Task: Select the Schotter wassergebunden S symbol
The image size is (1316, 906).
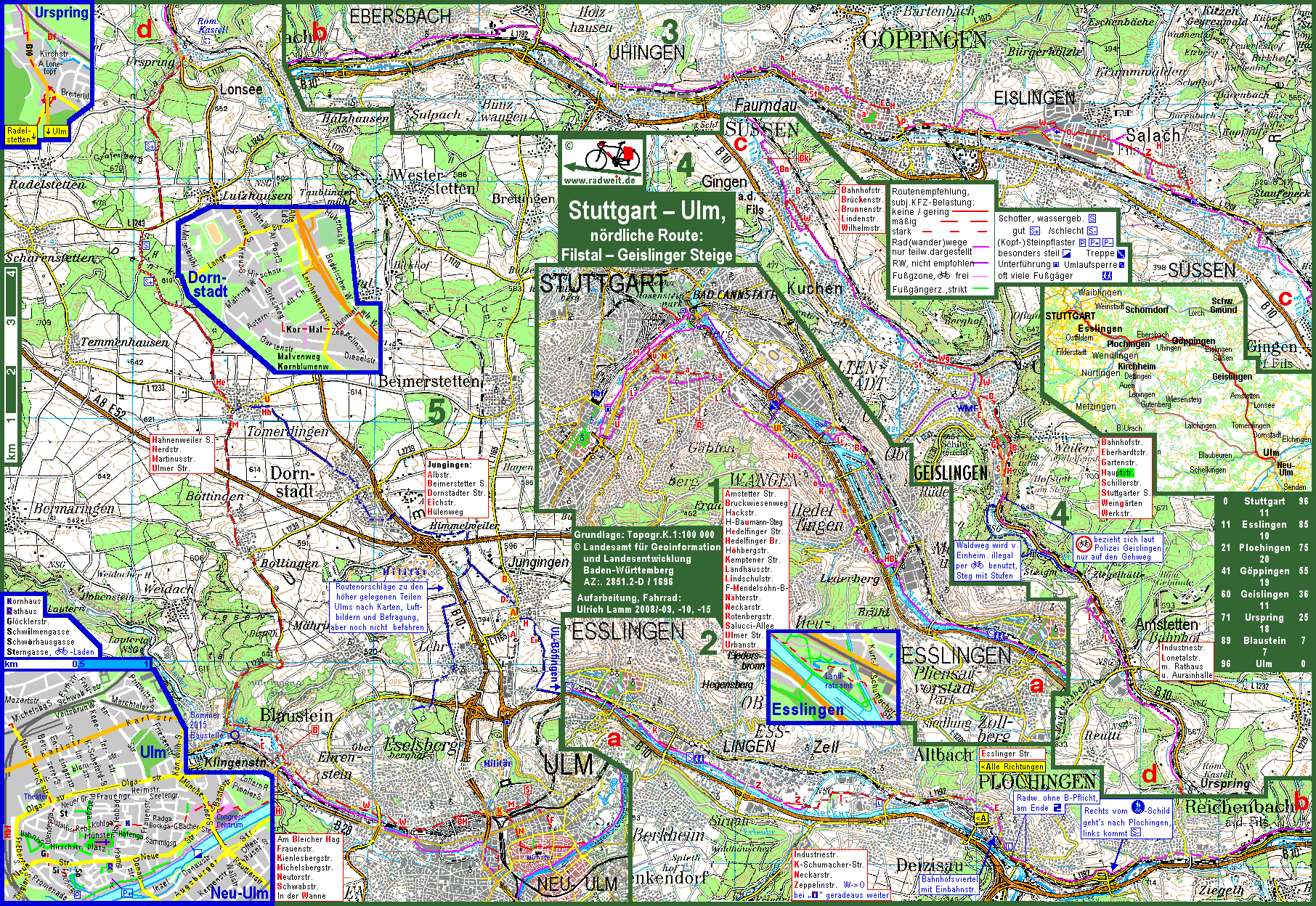Action: (x=1092, y=219)
